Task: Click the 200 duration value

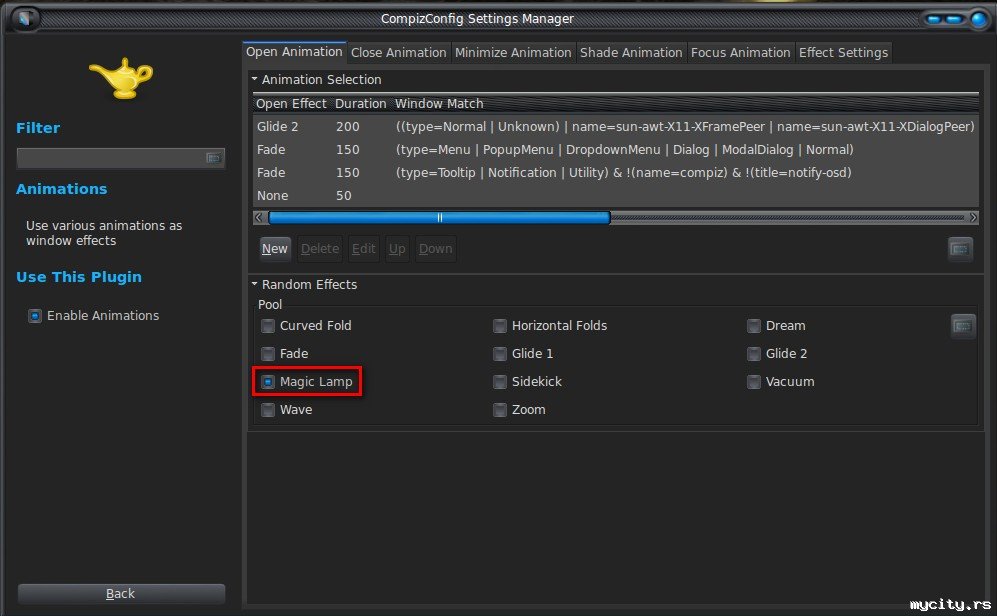Action: click(348, 127)
